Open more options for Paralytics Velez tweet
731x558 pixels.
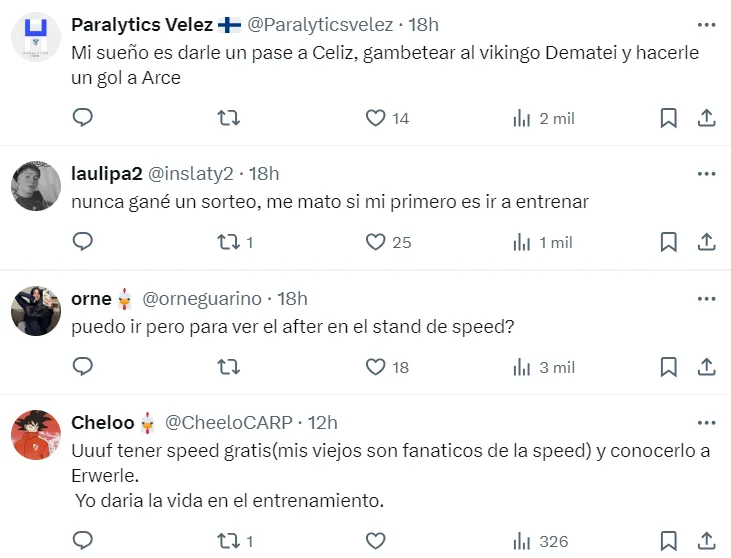[x=706, y=23]
